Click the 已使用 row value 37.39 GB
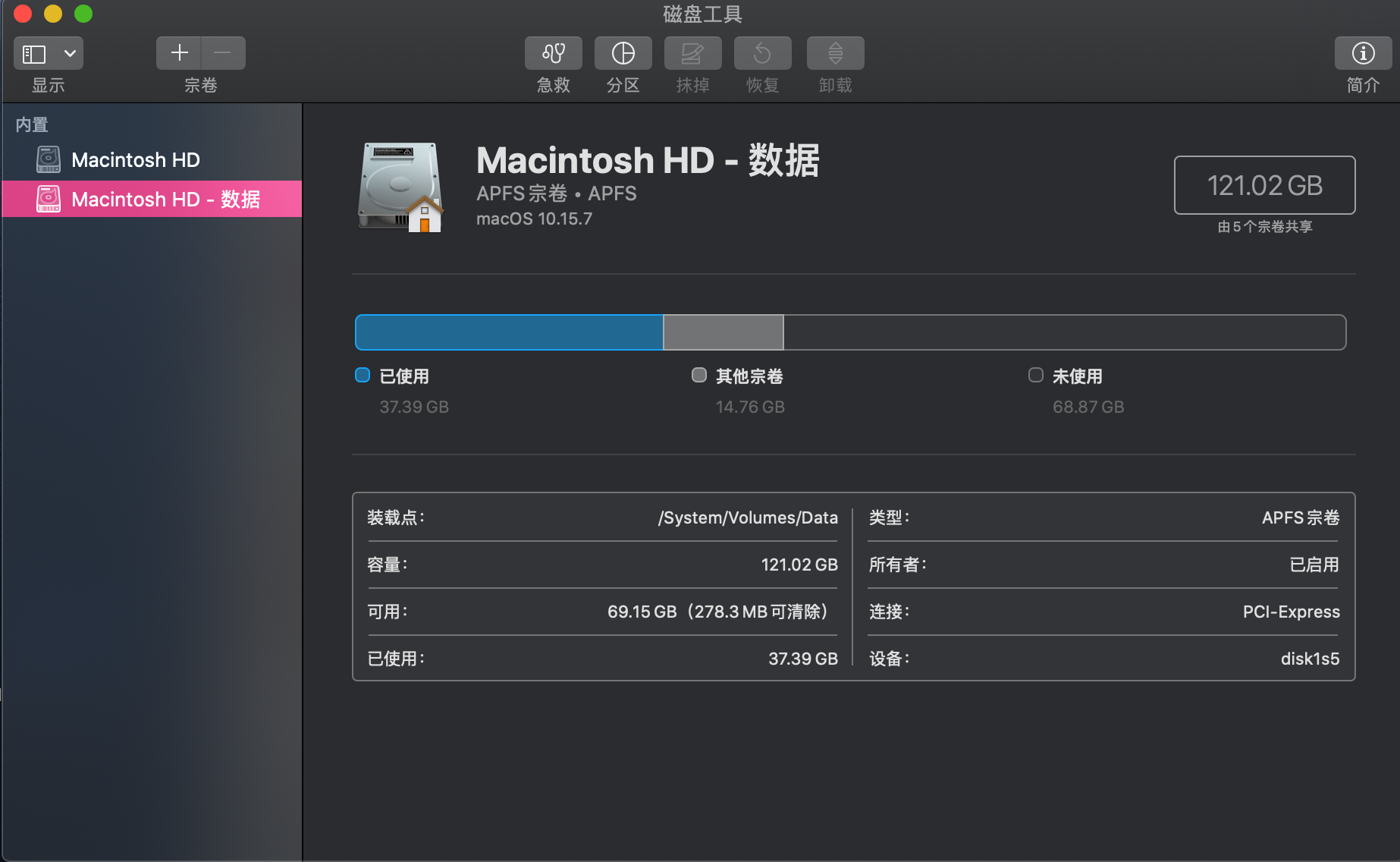The height and width of the screenshot is (862, 1400). point(803,659)
